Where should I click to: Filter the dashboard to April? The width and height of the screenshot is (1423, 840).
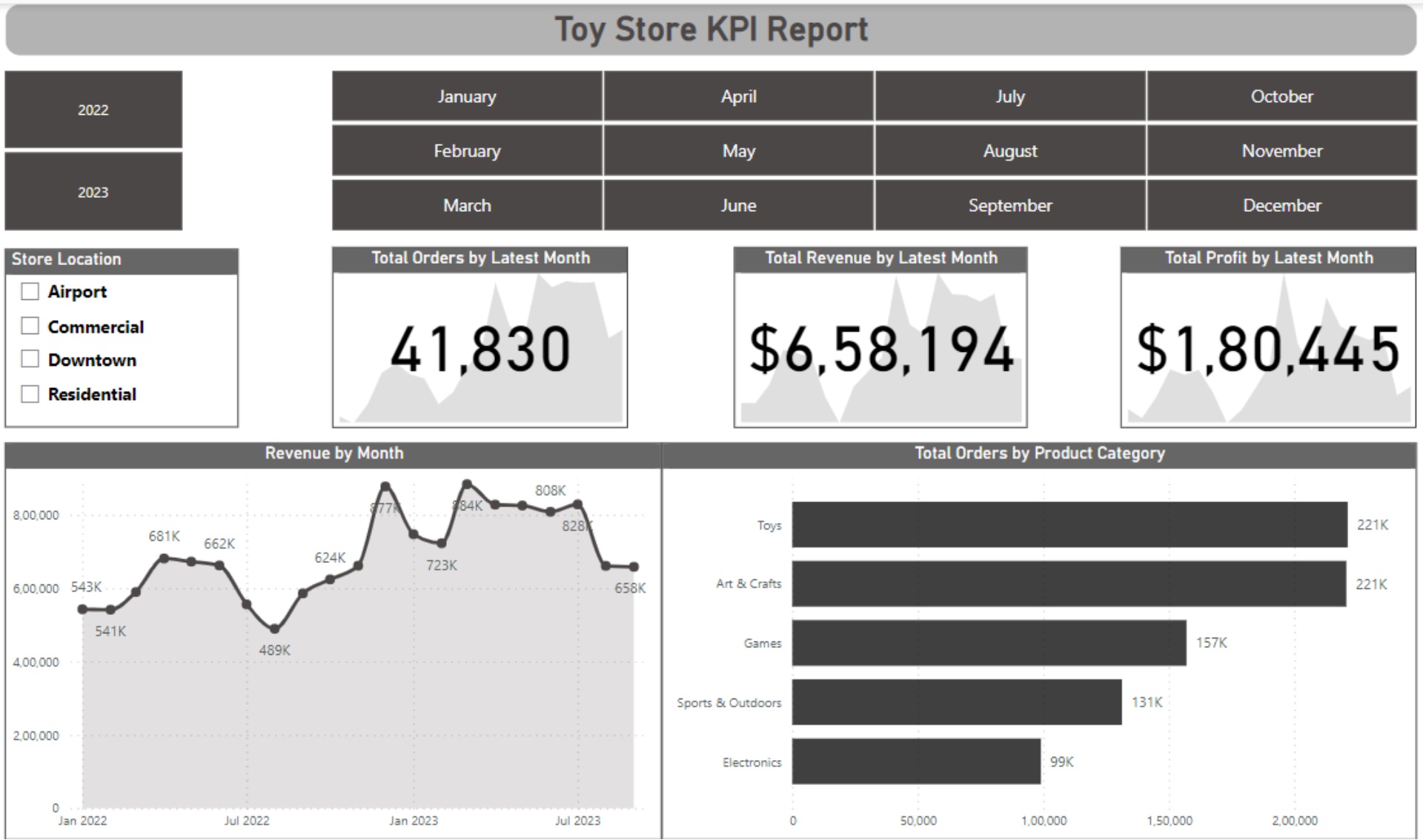pos(738,96)
